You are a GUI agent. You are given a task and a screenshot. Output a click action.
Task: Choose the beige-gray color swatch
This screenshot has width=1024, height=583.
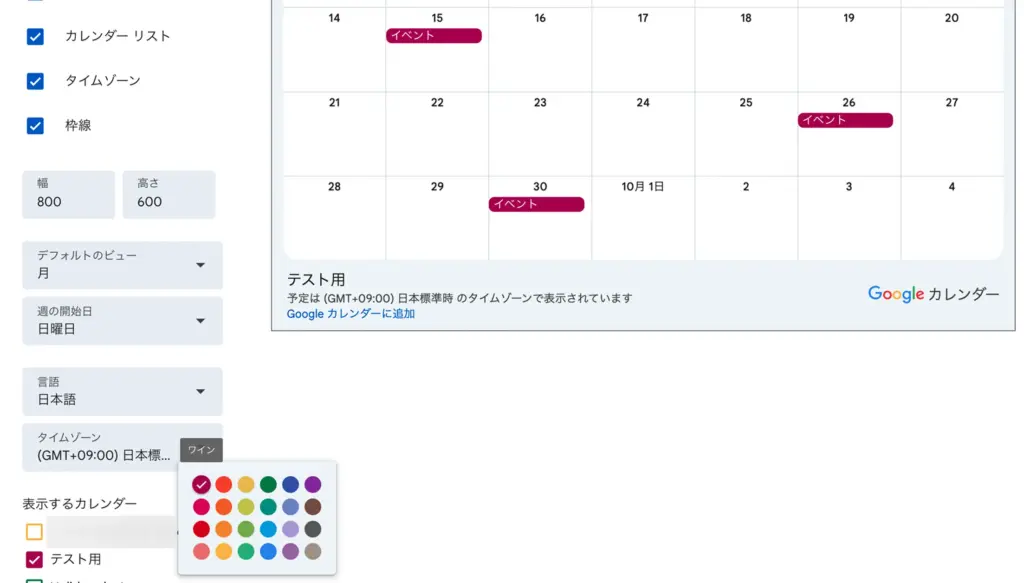point(313,551)
